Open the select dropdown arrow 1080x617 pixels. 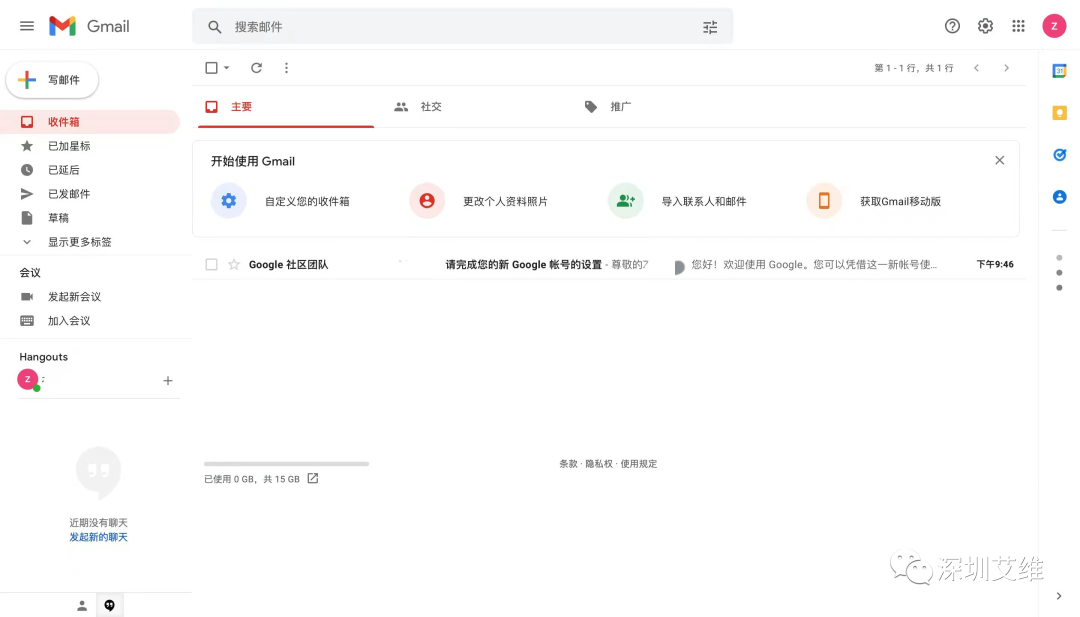click(226, 67)
